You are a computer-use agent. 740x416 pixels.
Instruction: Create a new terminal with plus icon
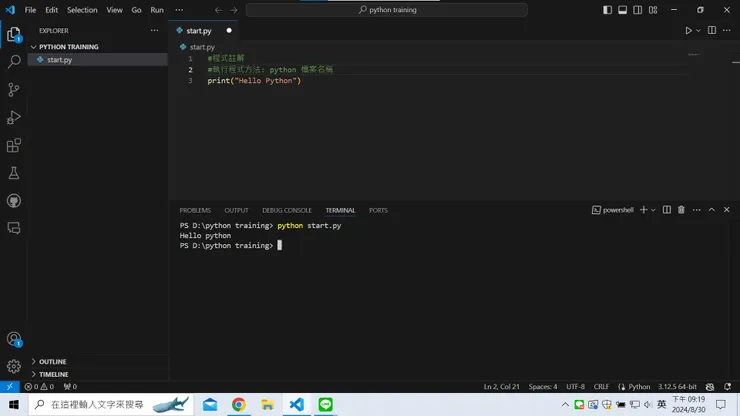pyautogui.click(x=643, y=210)
